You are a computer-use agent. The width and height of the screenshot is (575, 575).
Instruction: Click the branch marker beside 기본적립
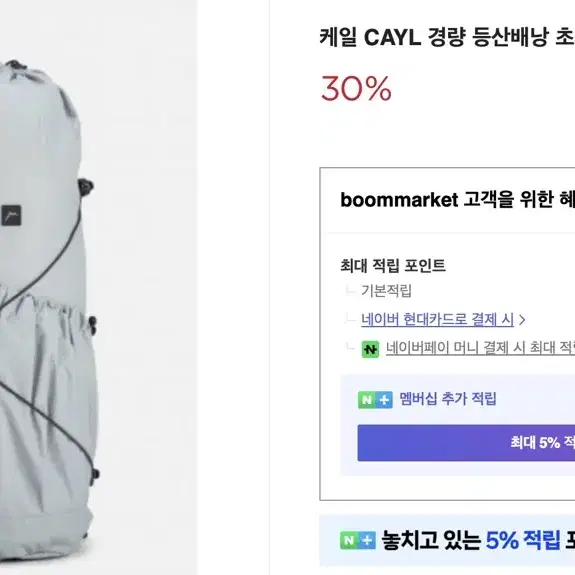coord(351,290)
